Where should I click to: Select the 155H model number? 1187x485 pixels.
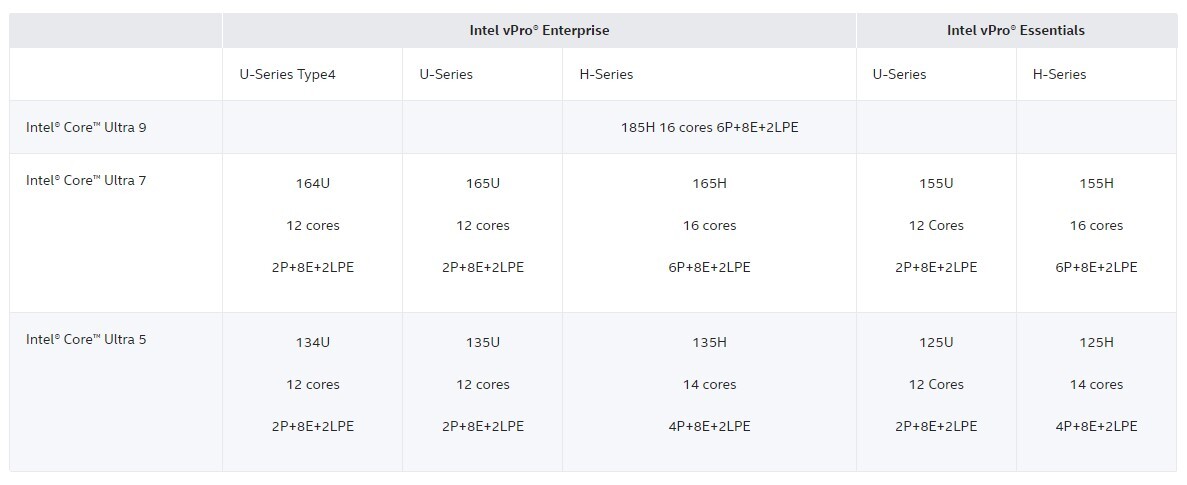coord(1096,183)
